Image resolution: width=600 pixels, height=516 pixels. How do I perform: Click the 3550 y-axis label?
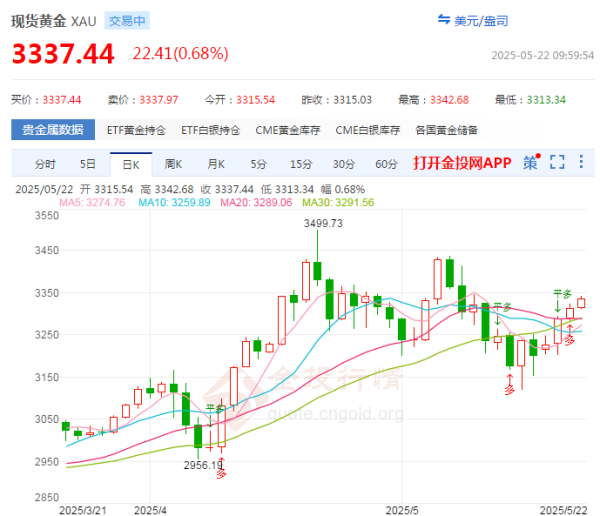click(x=47, y=216)
